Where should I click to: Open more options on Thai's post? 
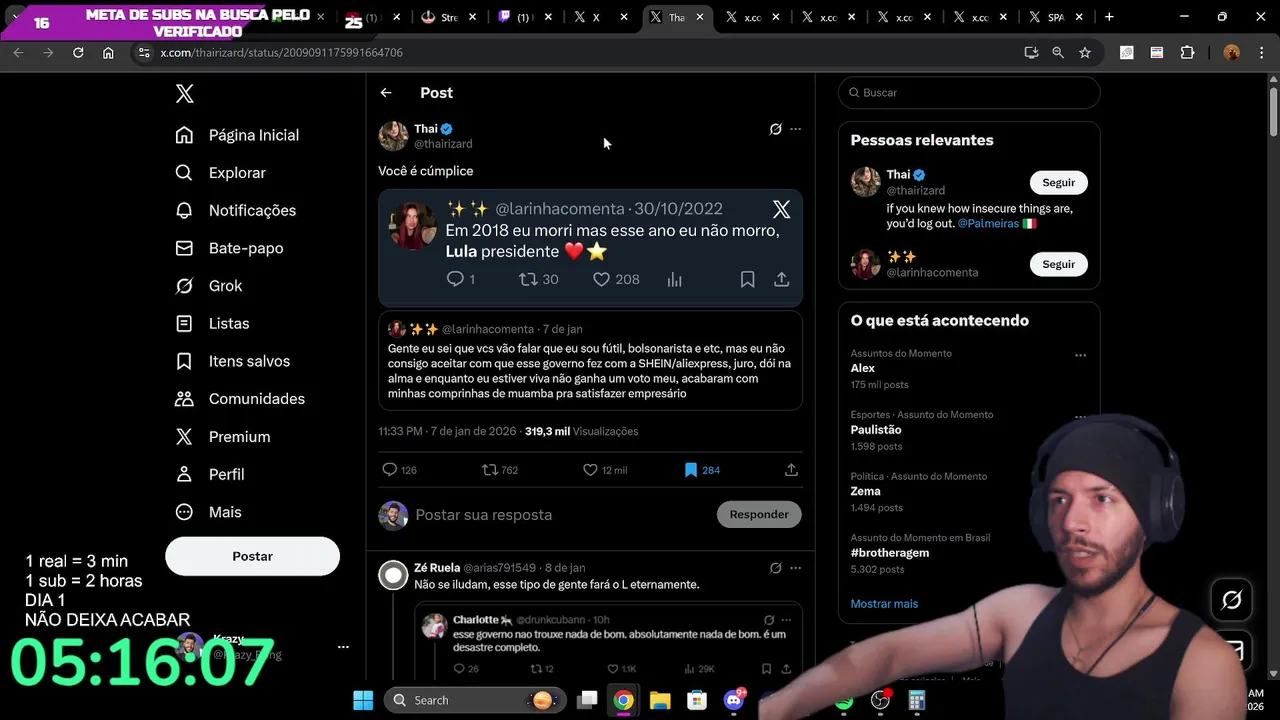click(795, 129)
